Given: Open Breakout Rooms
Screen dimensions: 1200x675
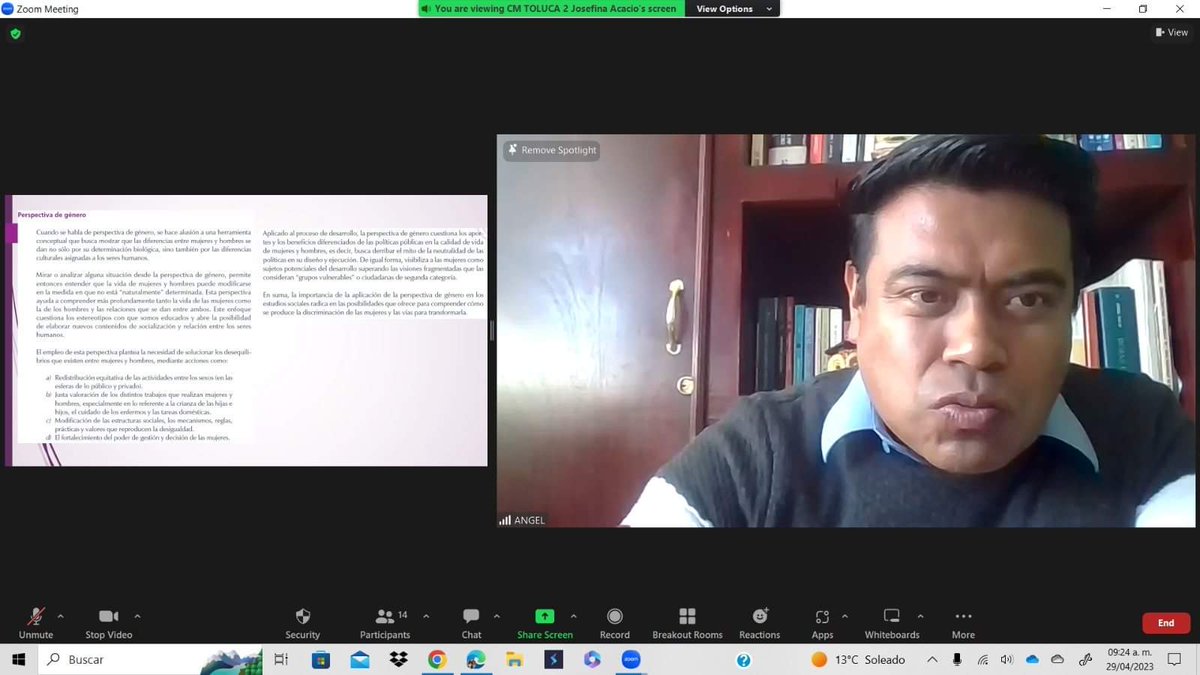Looking at the screenshot, I should click(687, 623).
